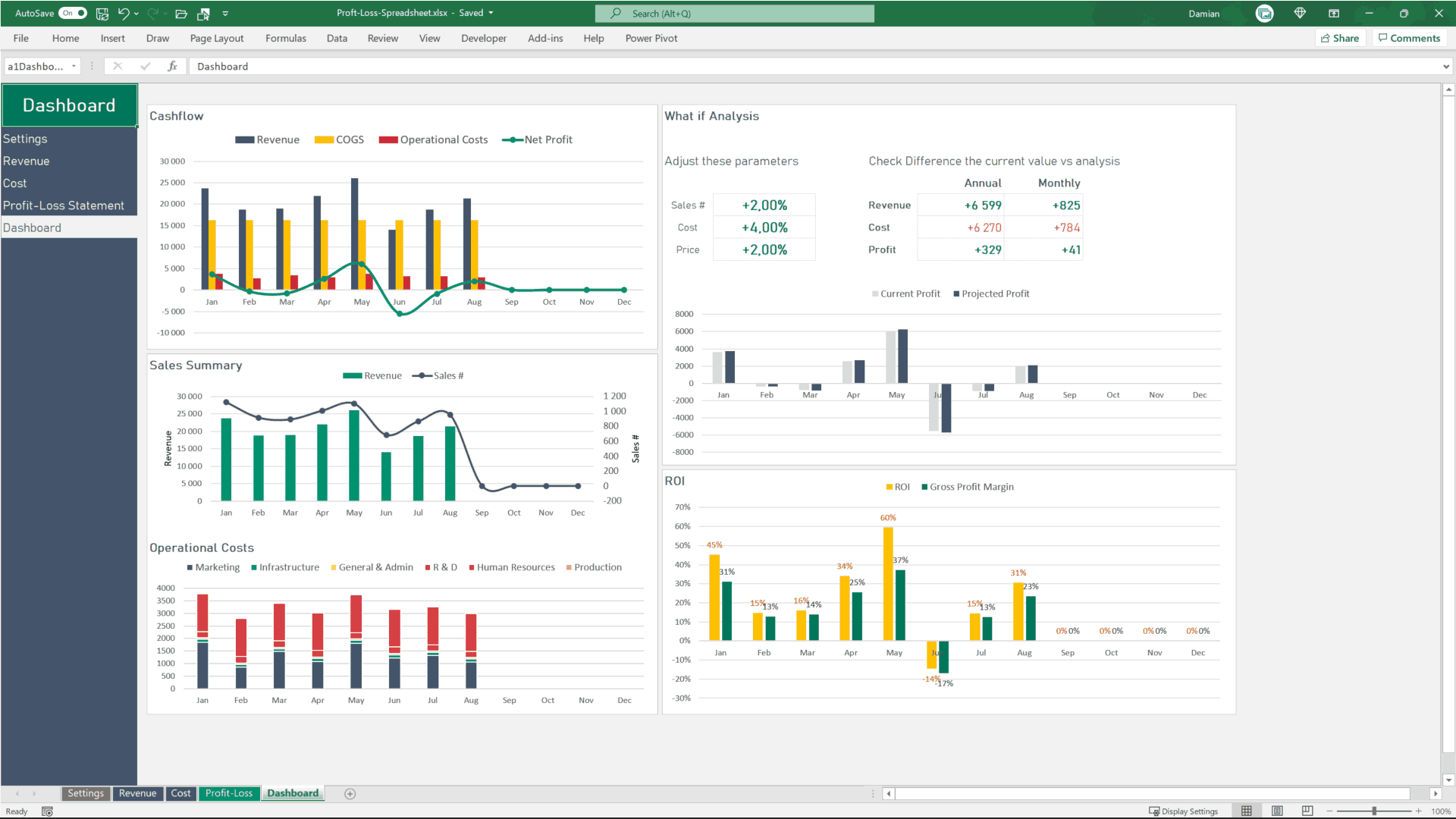Switch to the Cost sheet tab
Viewport: 1456px width, 819px height.
pyautogui.click(x=180, y=793)
